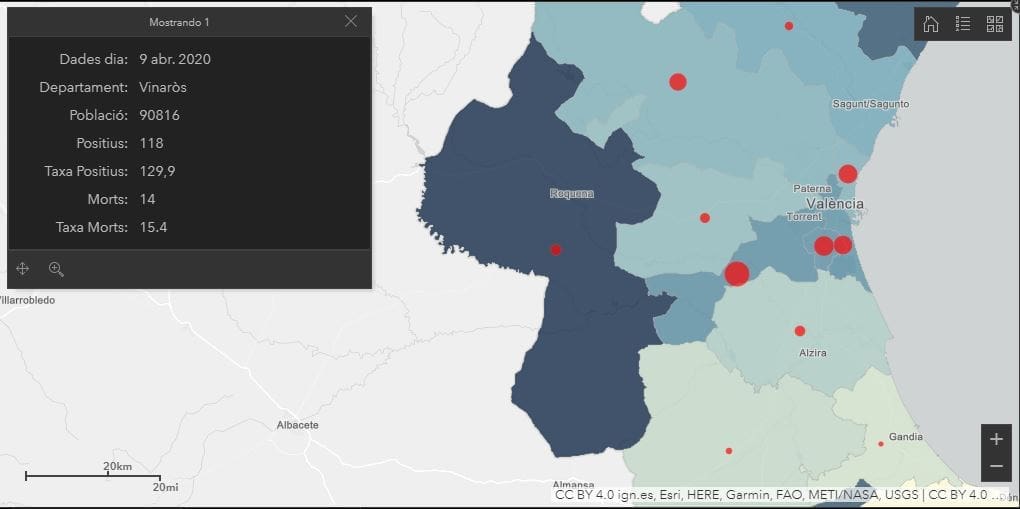
Task: Click the pan icon in popup footer
Action: [x=23, y=269]
